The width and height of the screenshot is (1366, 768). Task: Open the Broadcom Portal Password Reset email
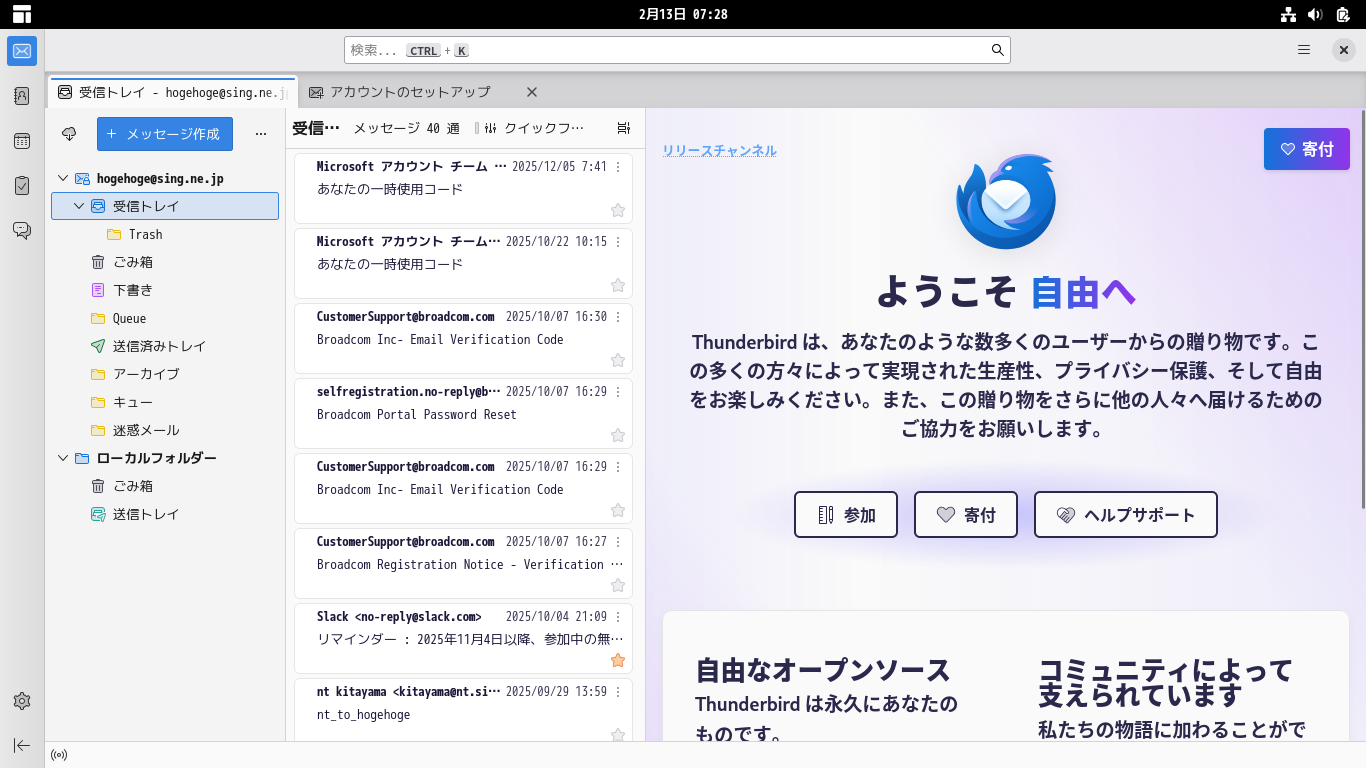463,413
